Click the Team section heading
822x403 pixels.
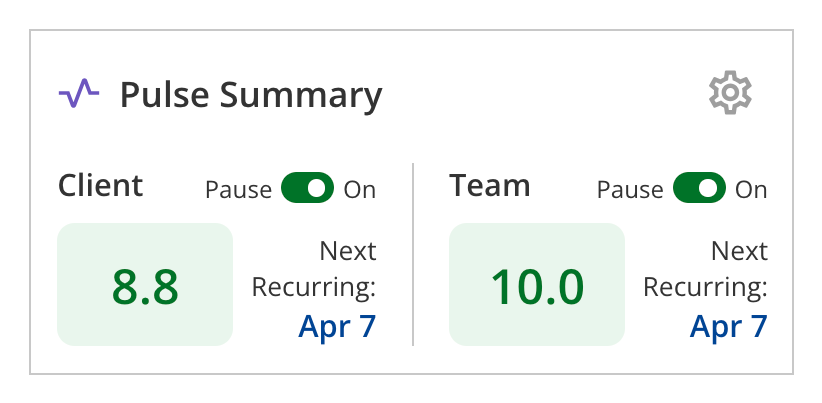pyautogui.click(x=490, y=186)
